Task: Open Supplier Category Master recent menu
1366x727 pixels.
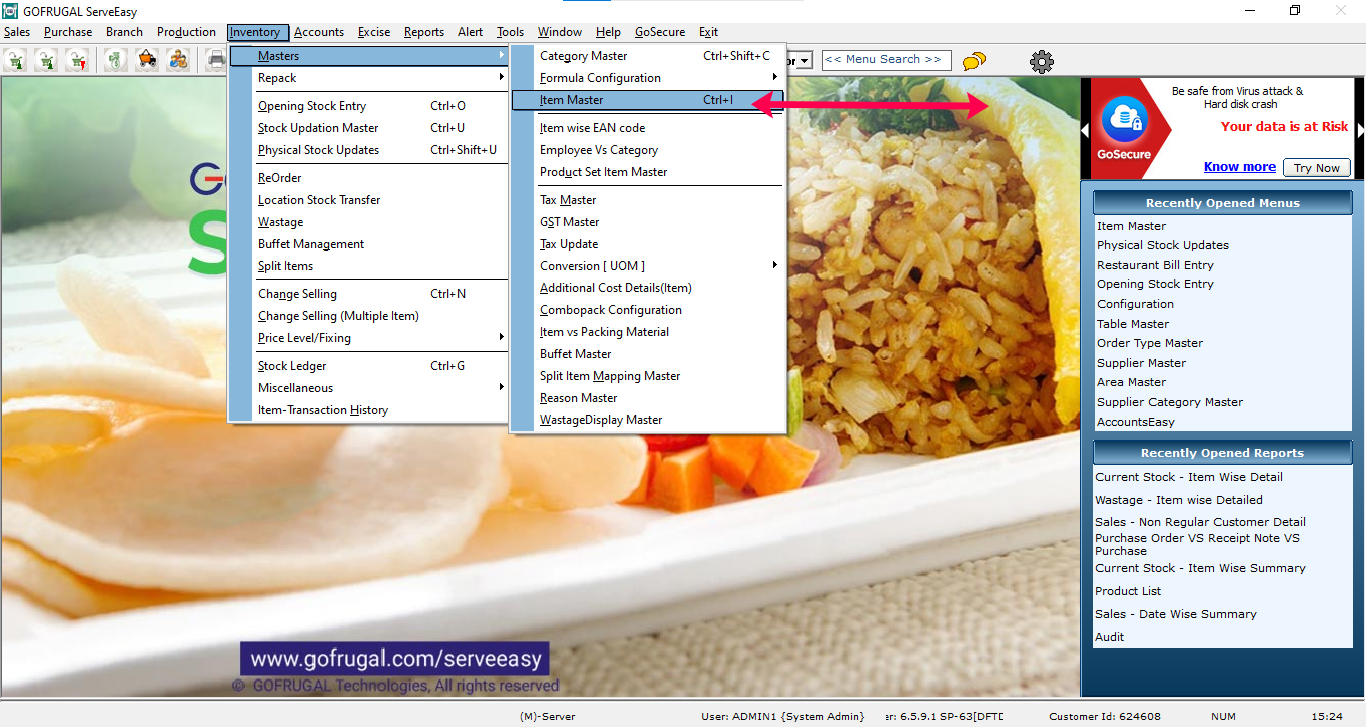Action: click(1170, 402)
